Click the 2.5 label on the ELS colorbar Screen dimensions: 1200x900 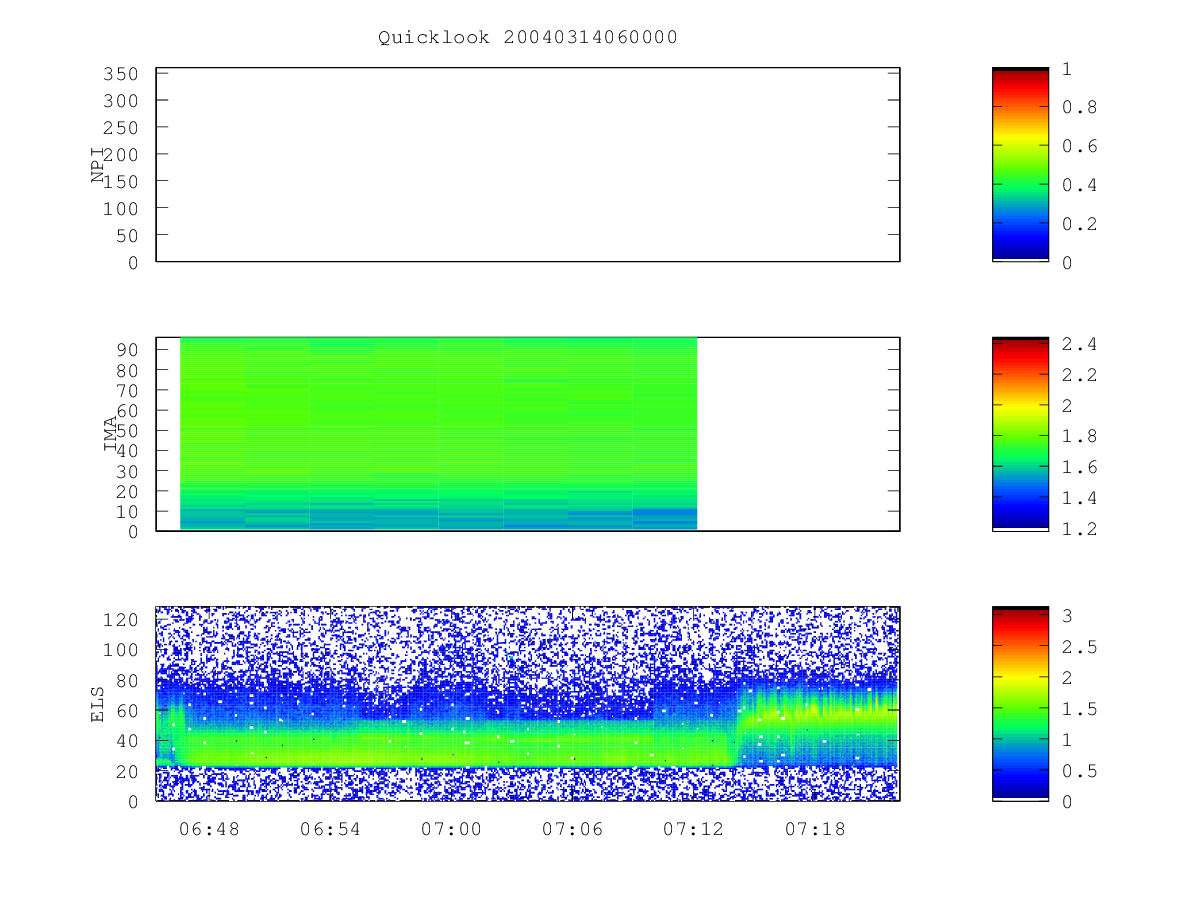1078,647
